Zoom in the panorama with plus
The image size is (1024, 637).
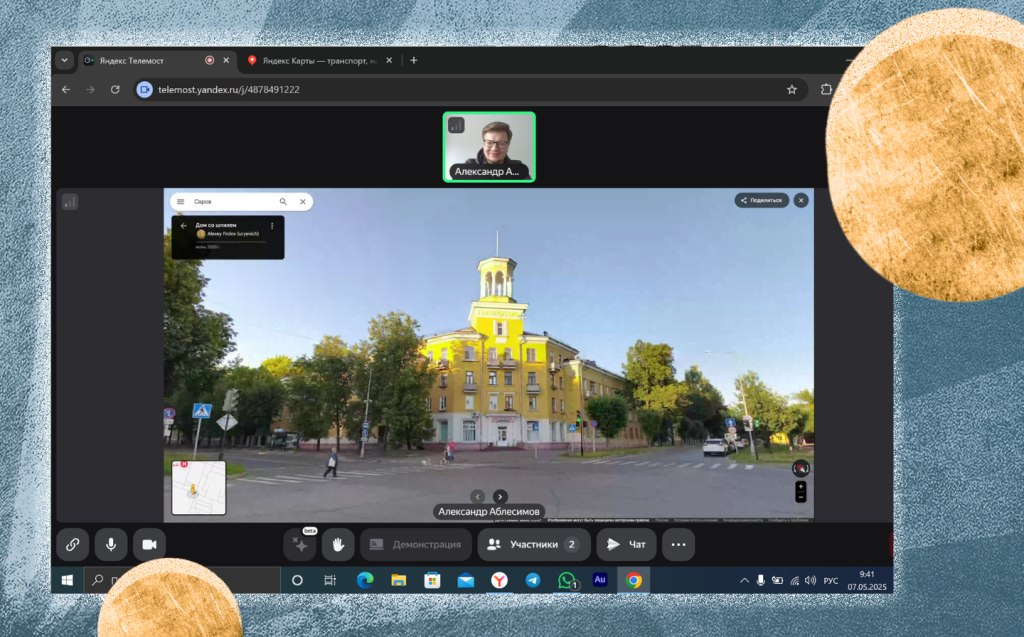point(801,487)
